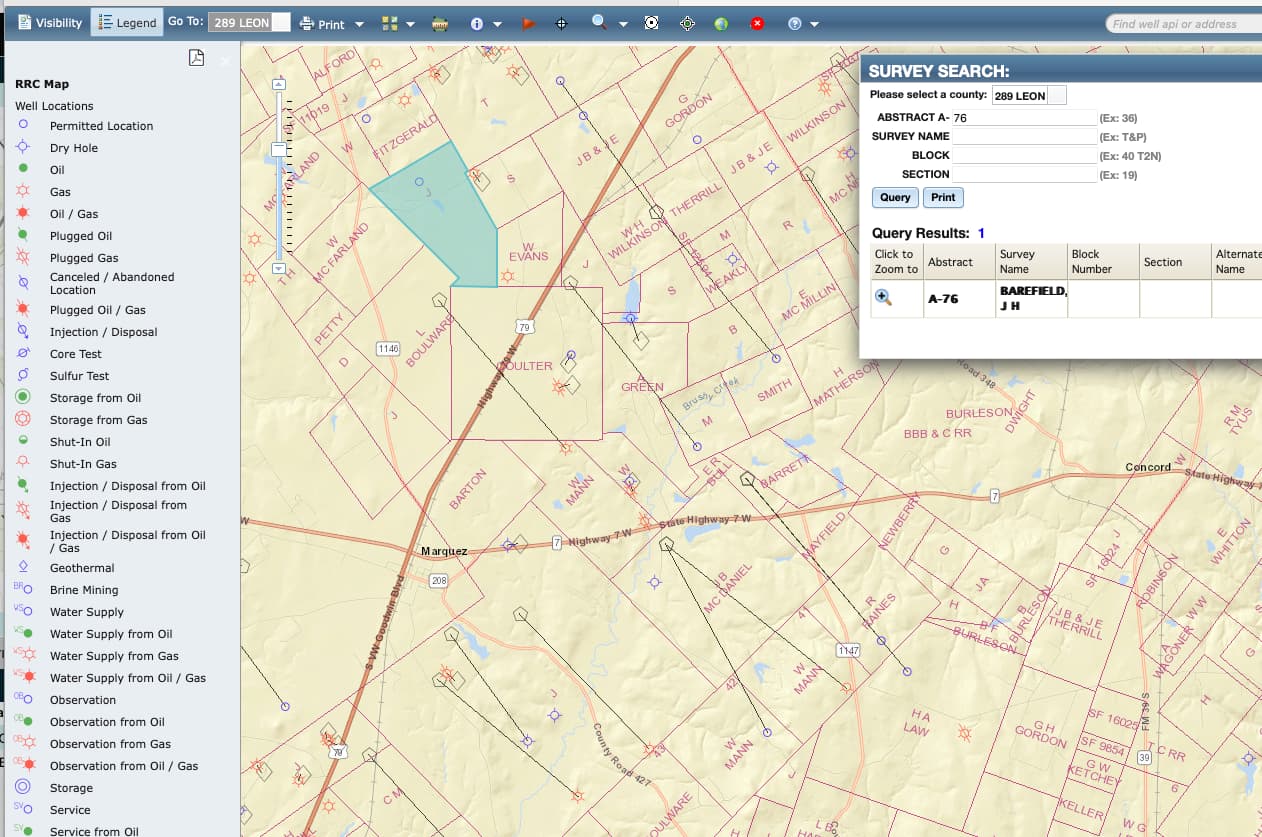
Task: Click the red clear-selection X icon
Action: coord(757,23)
